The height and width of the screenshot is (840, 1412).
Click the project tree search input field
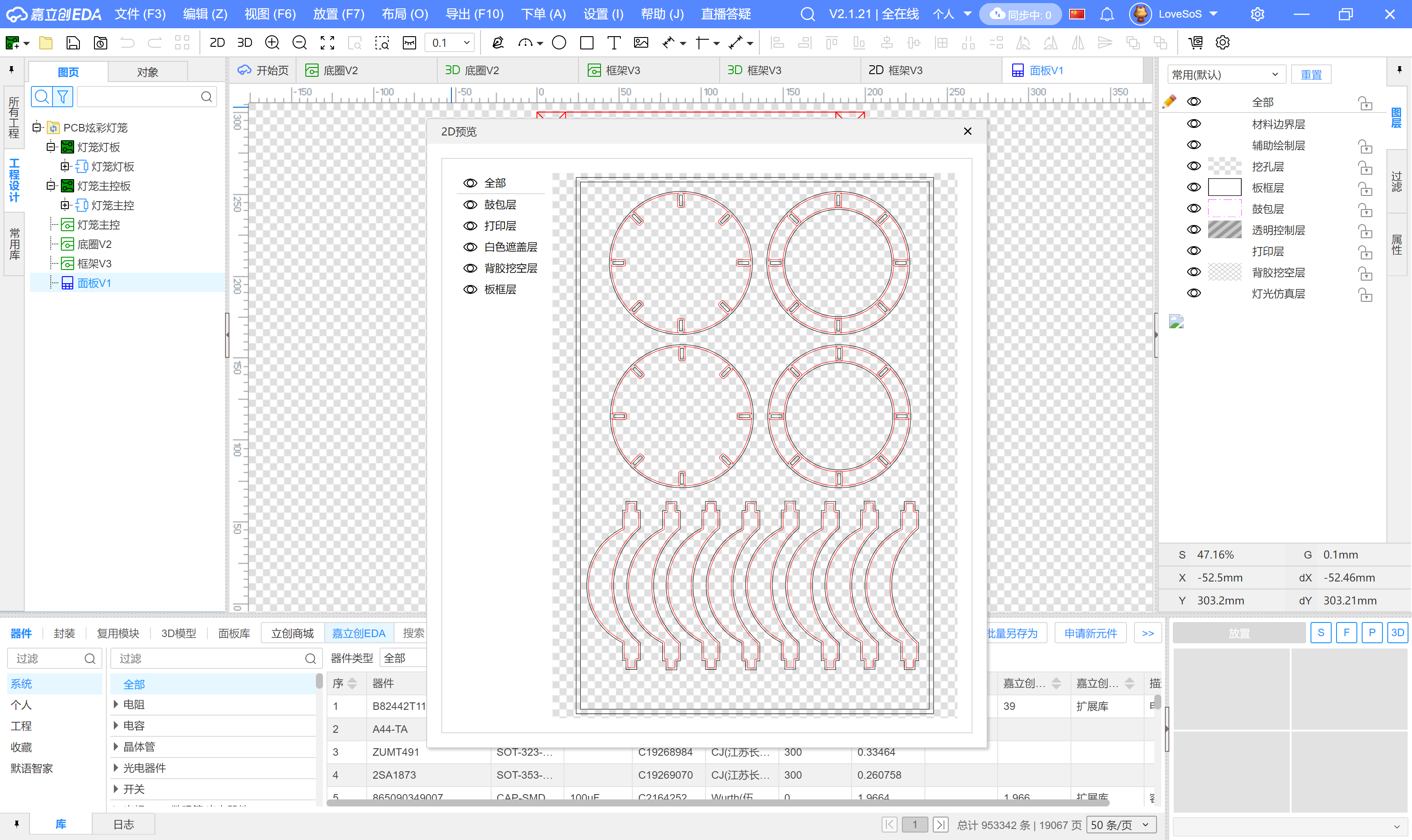click(139, 97)
